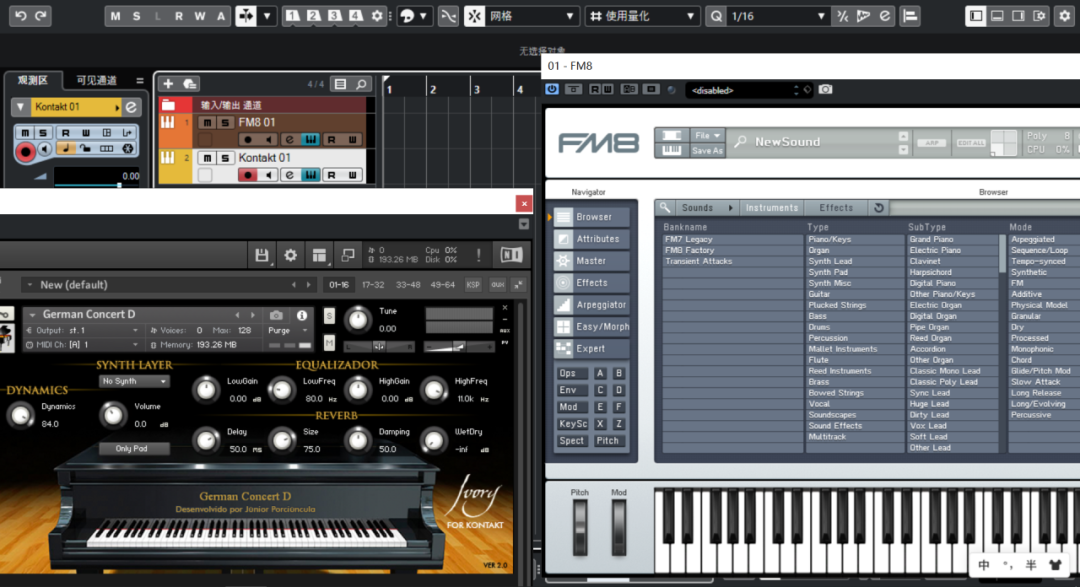
Task: Click the Native Instruments logo in Kontakt
Action: (x=511, y=256)
